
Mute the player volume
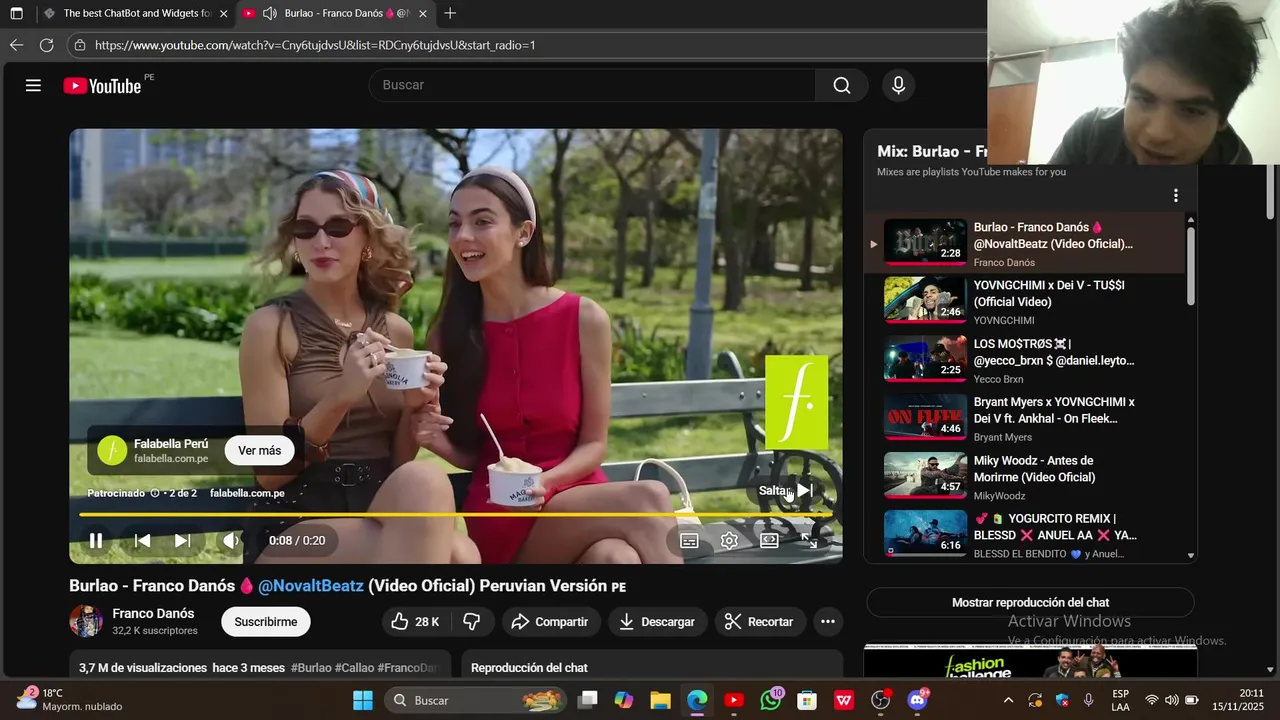click(230, 540)
